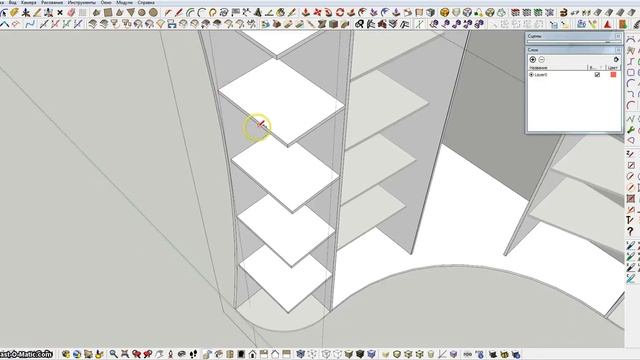Select the pink Eraser tool in the top toolbar
640x360 pixels.
71,13
